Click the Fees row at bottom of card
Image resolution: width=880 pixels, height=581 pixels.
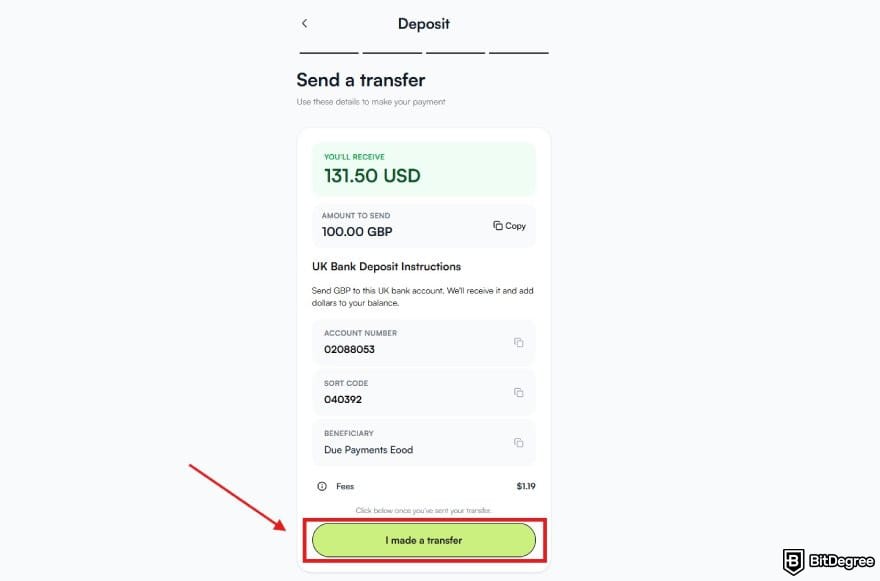pyautogui.click(x=345, y=486)
